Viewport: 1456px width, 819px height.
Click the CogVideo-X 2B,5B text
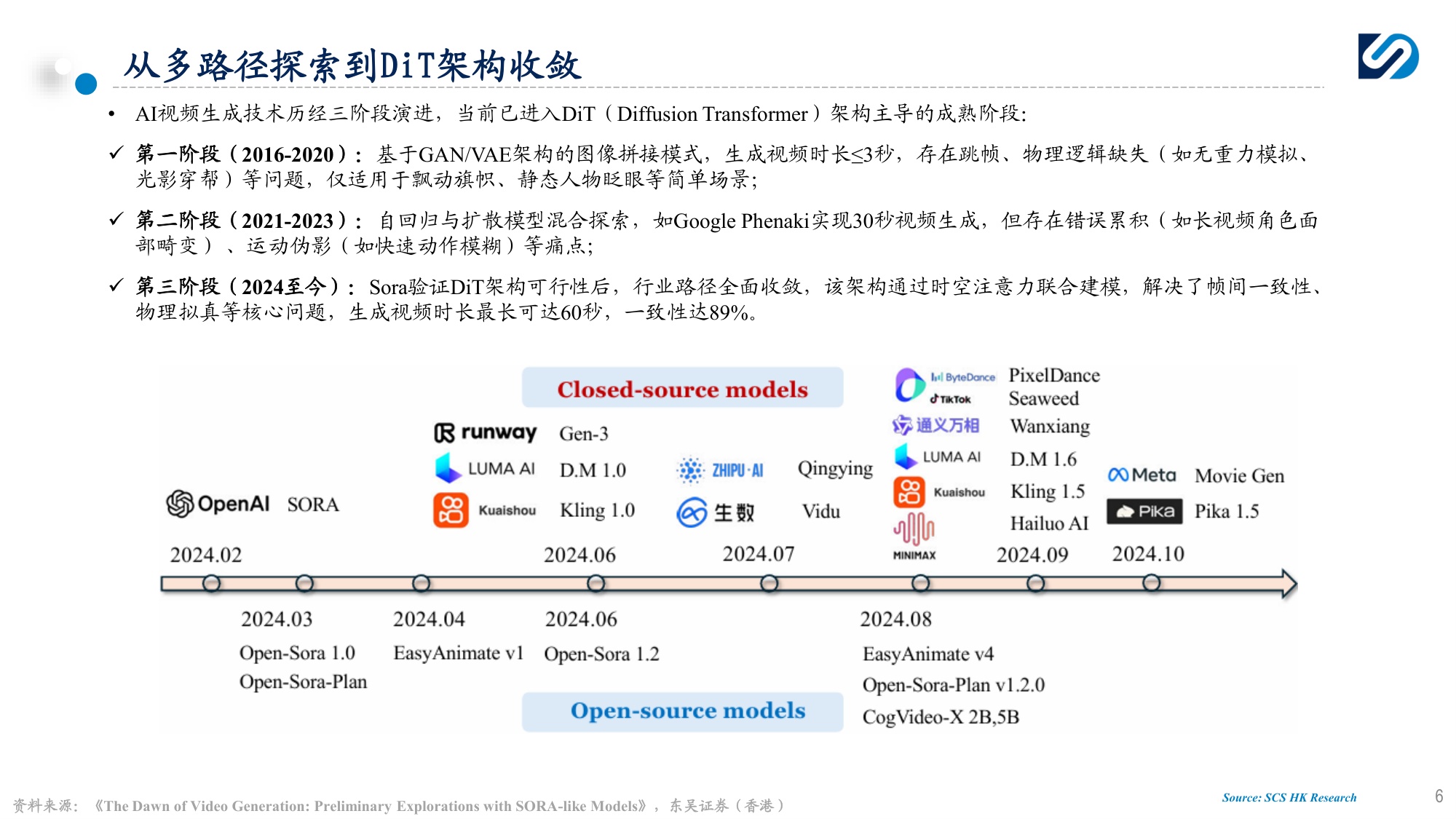pyautogui.click(x=941, y=718)
